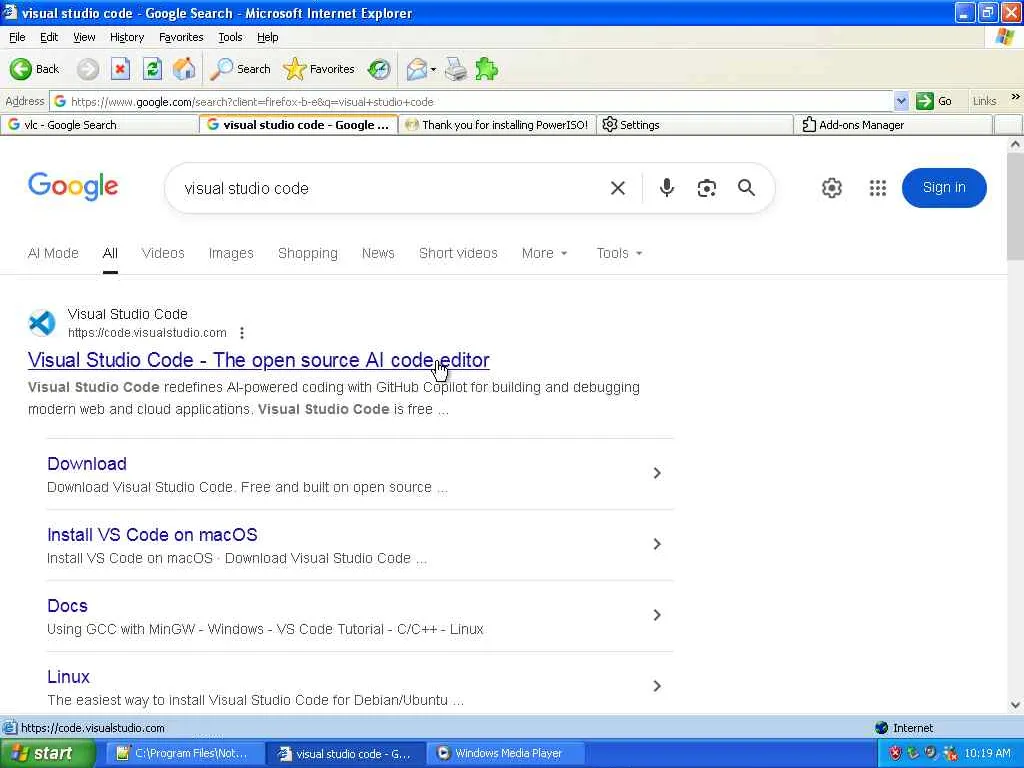Image resolution: width=1024 pixels, height=768 pixels.
Task: Select the Shopping search filter
Action: tap(308, 253)
